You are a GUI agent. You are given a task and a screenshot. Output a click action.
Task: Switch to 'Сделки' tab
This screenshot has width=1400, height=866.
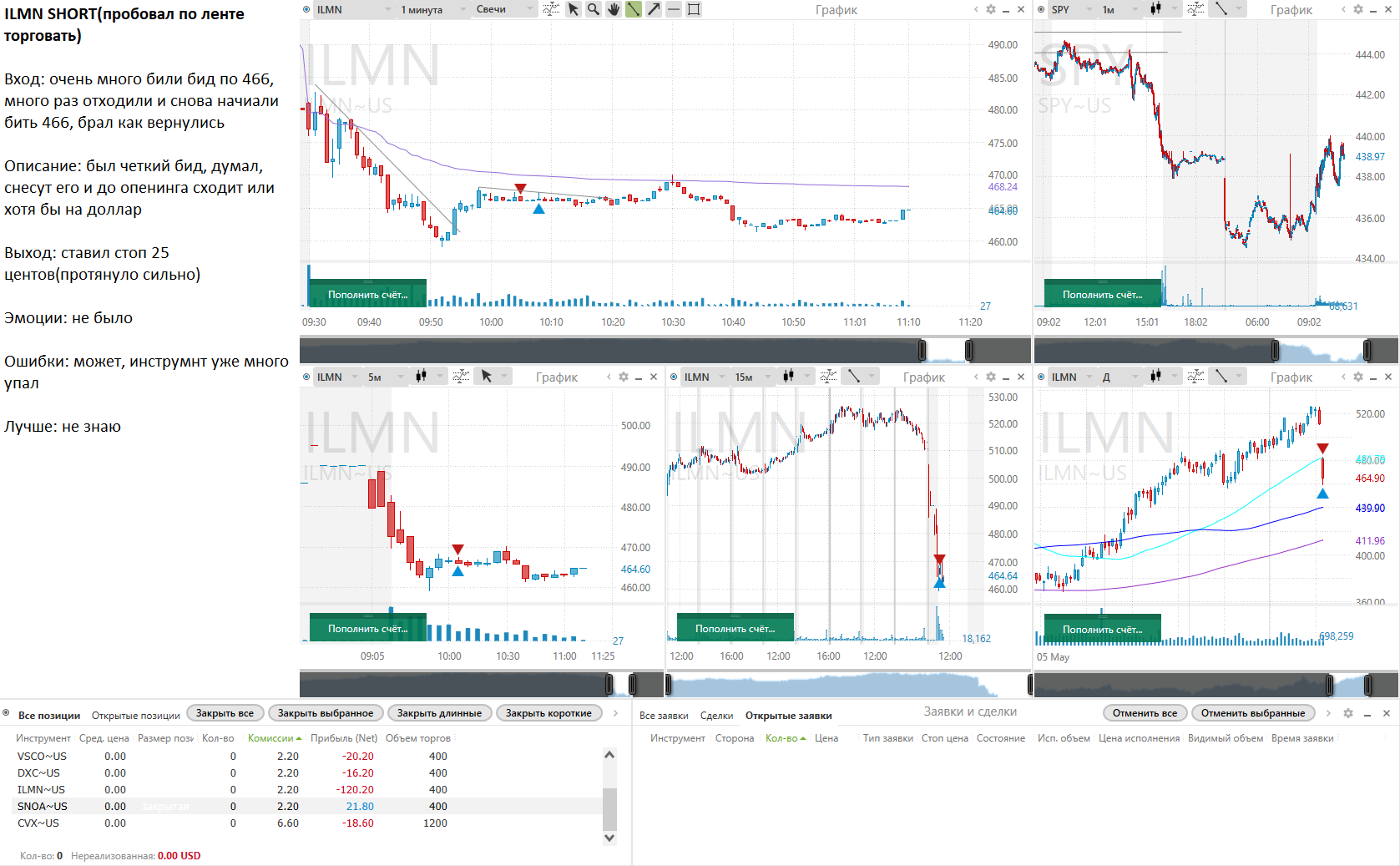pyautogui.click(x=716, y=716)
